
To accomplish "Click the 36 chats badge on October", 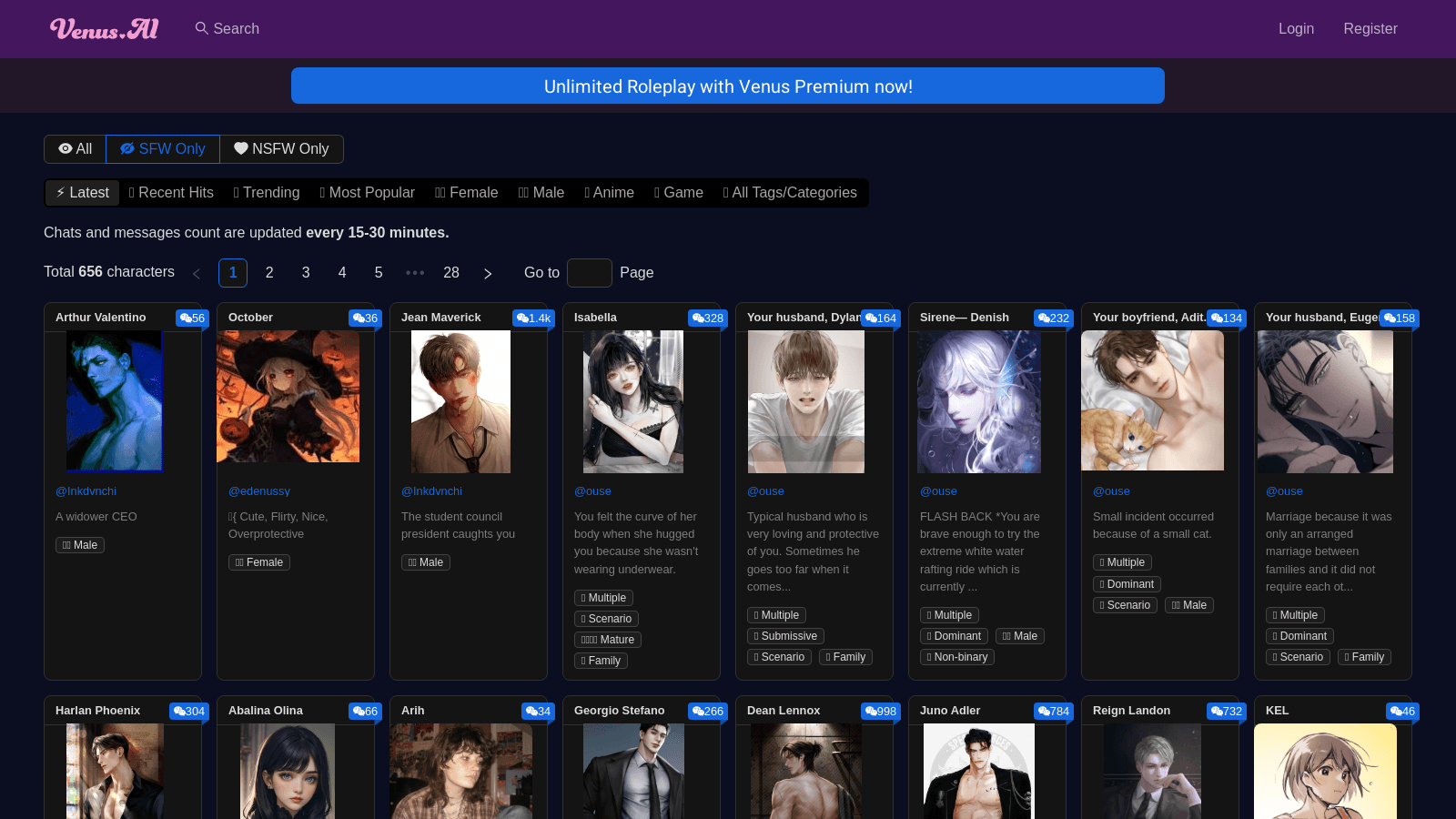I will coord(365,318).
